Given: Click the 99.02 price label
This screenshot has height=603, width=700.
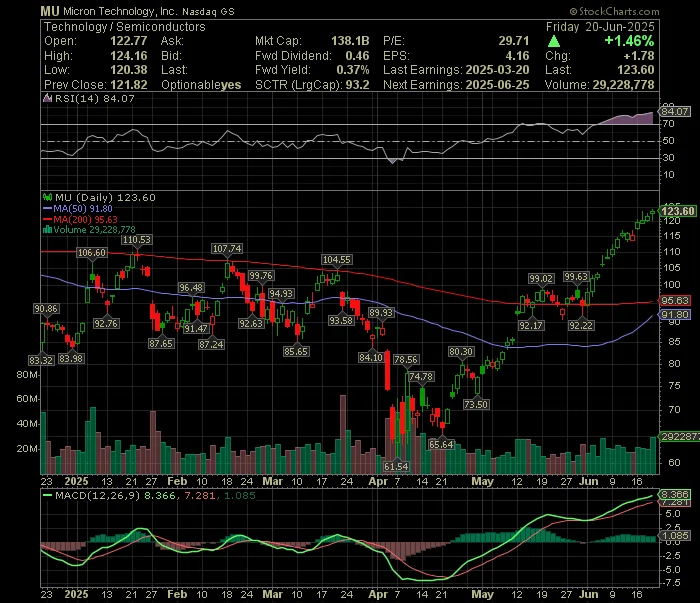Looking at the screenshot, I should pos(541,279).
